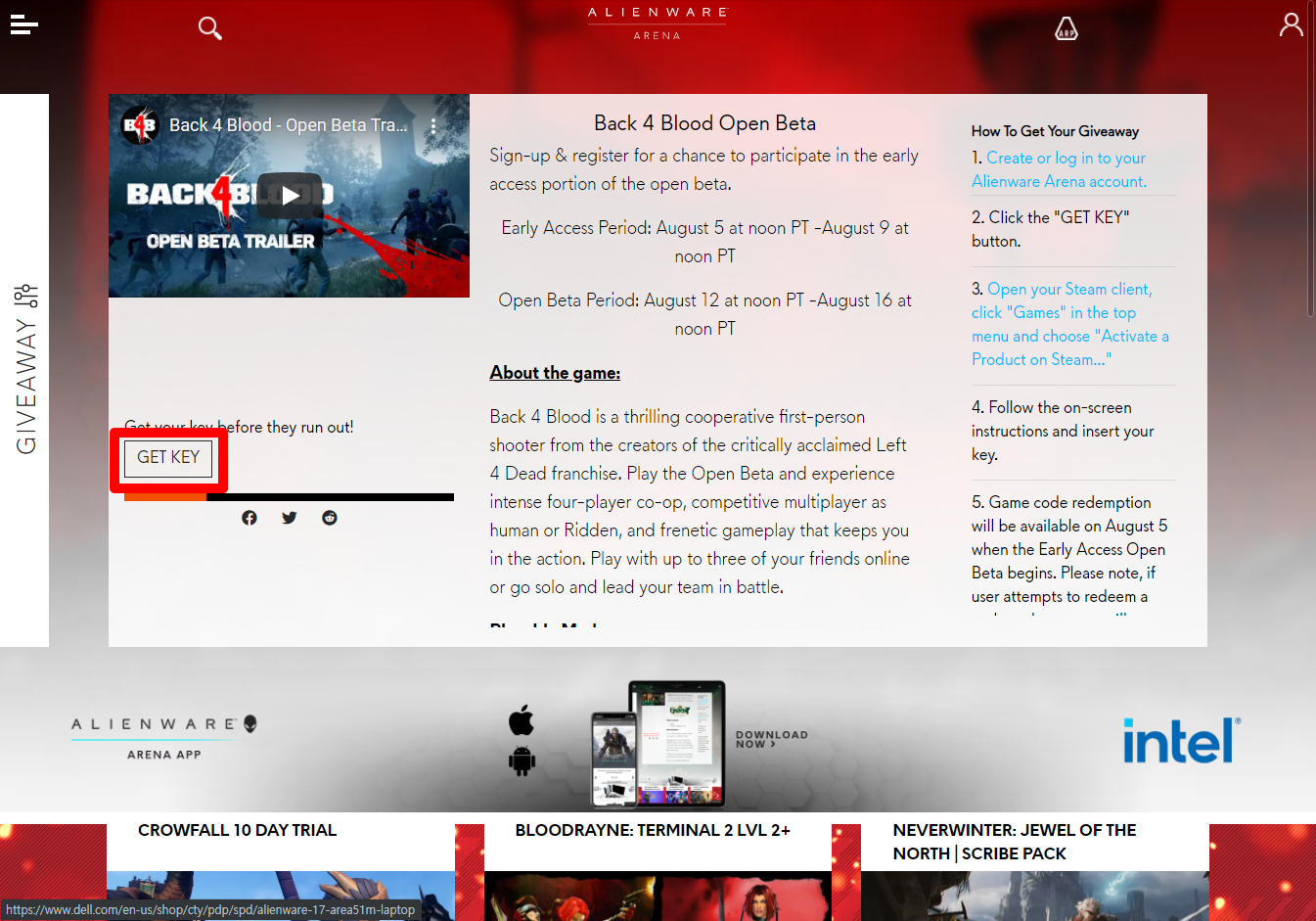Click the BloodRayne card thumbnail image

(x=658, y=896)
